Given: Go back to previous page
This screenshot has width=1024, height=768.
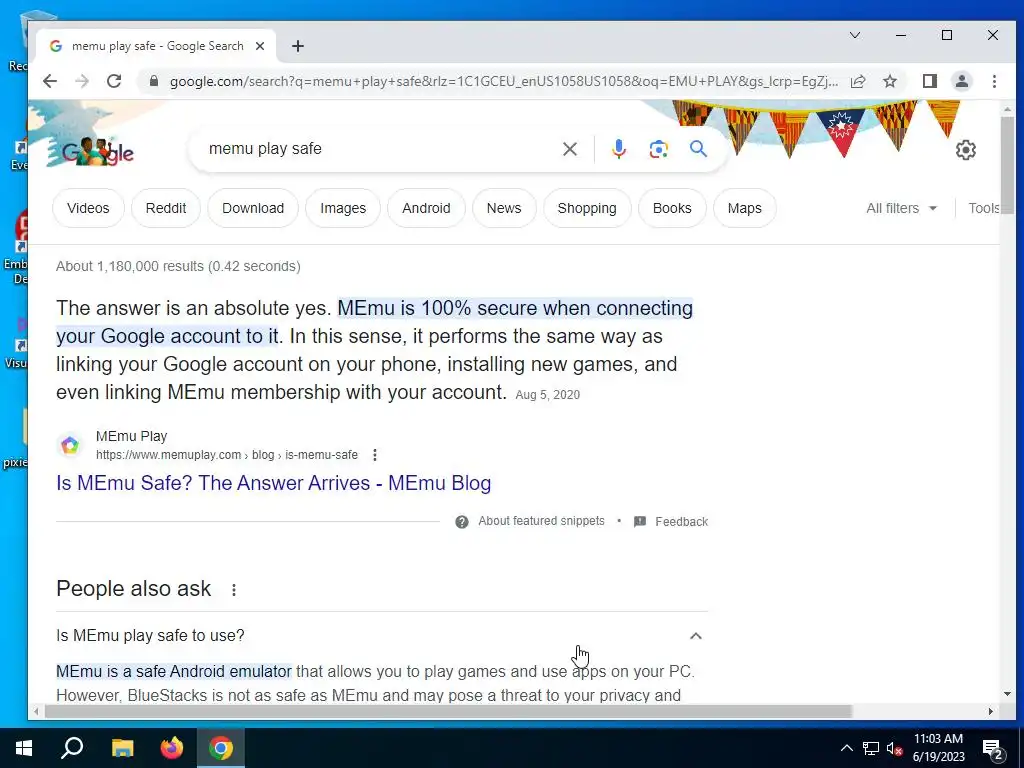Looking at the screenshot, I should coord(50,81).
